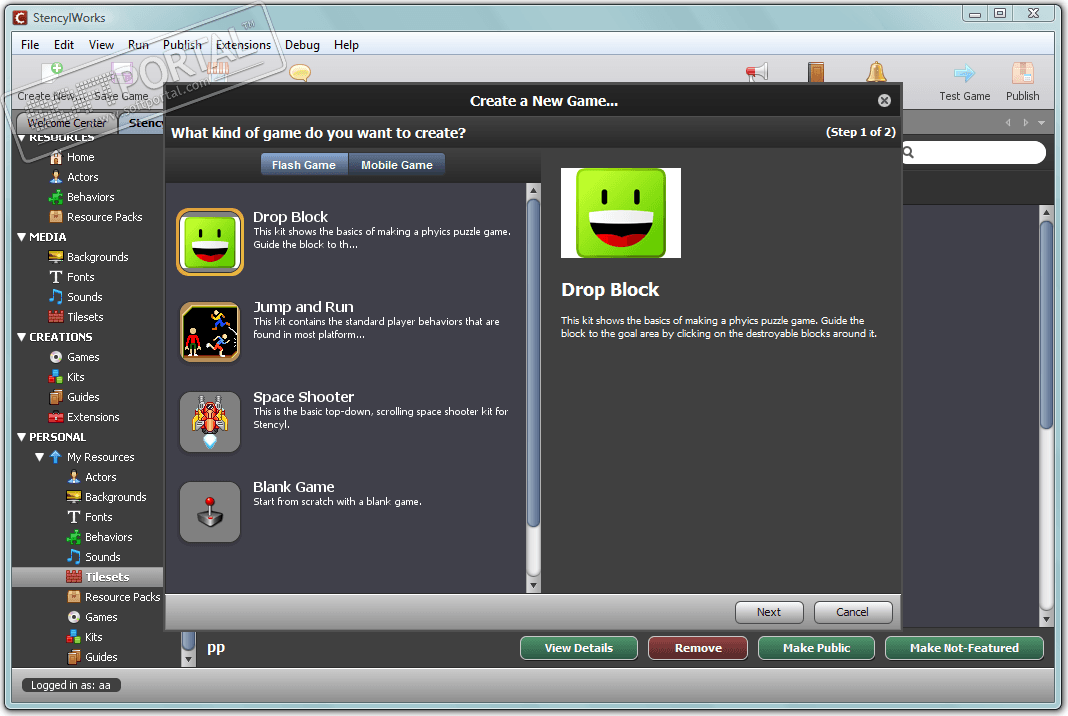
Task: Select the Space Shooter kit thumbnail
Action: tap(210, 422)
